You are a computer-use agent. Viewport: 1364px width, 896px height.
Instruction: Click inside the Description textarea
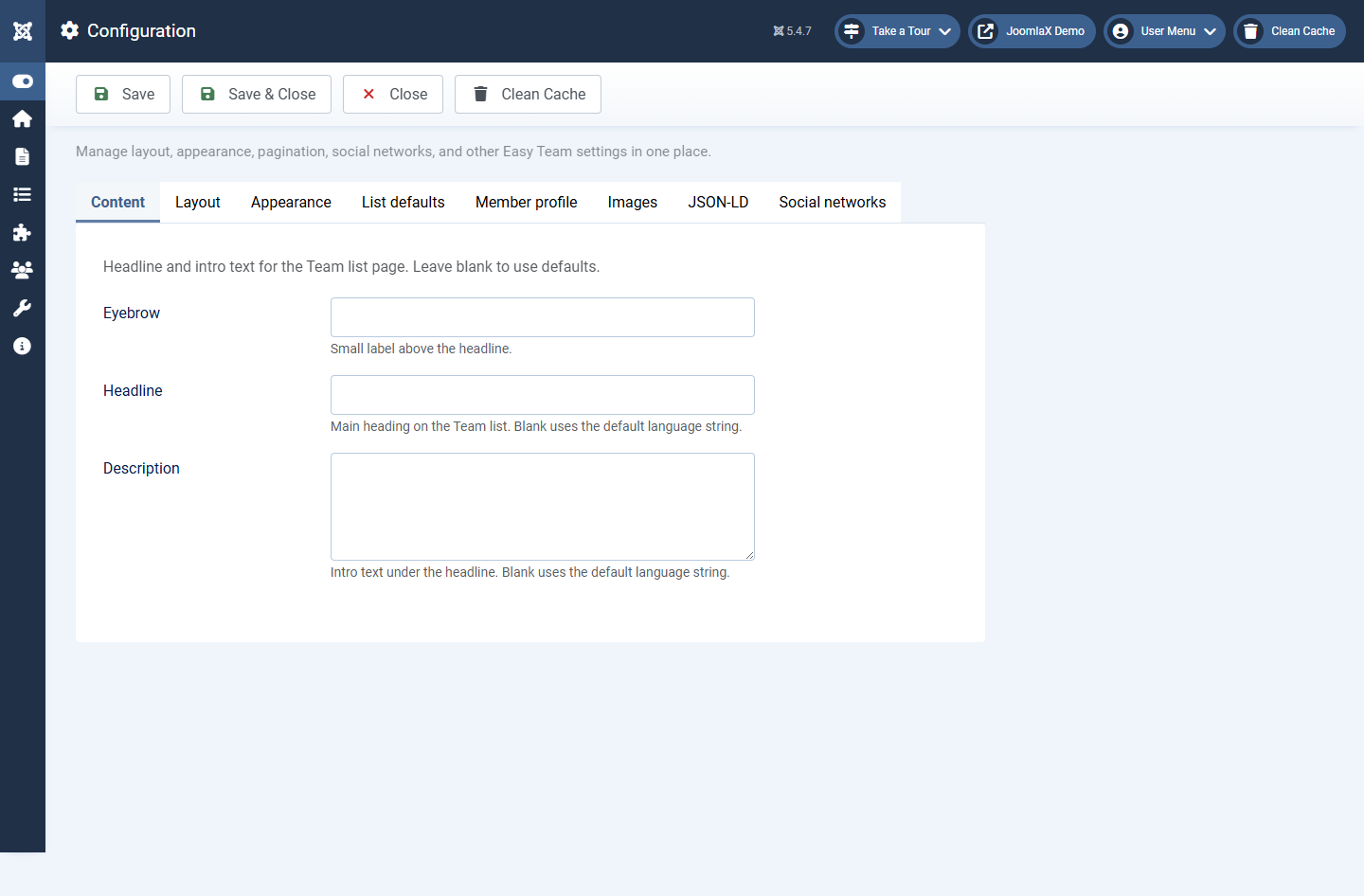point(543,507)
